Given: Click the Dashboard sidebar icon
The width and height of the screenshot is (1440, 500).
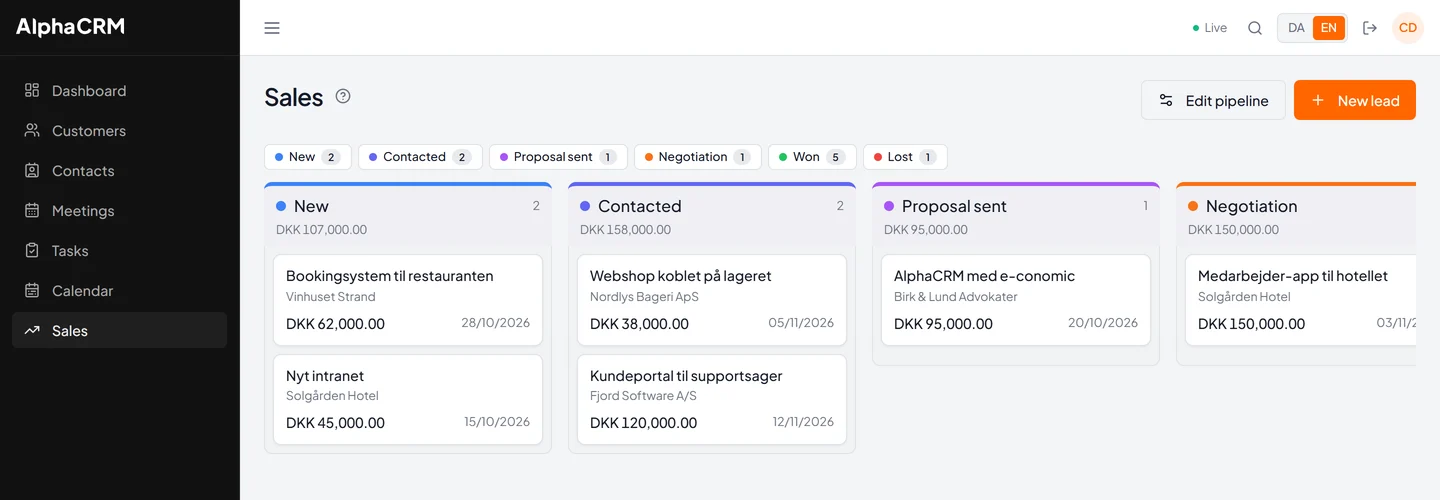Looking at the screenshot, I should point(32,90).
